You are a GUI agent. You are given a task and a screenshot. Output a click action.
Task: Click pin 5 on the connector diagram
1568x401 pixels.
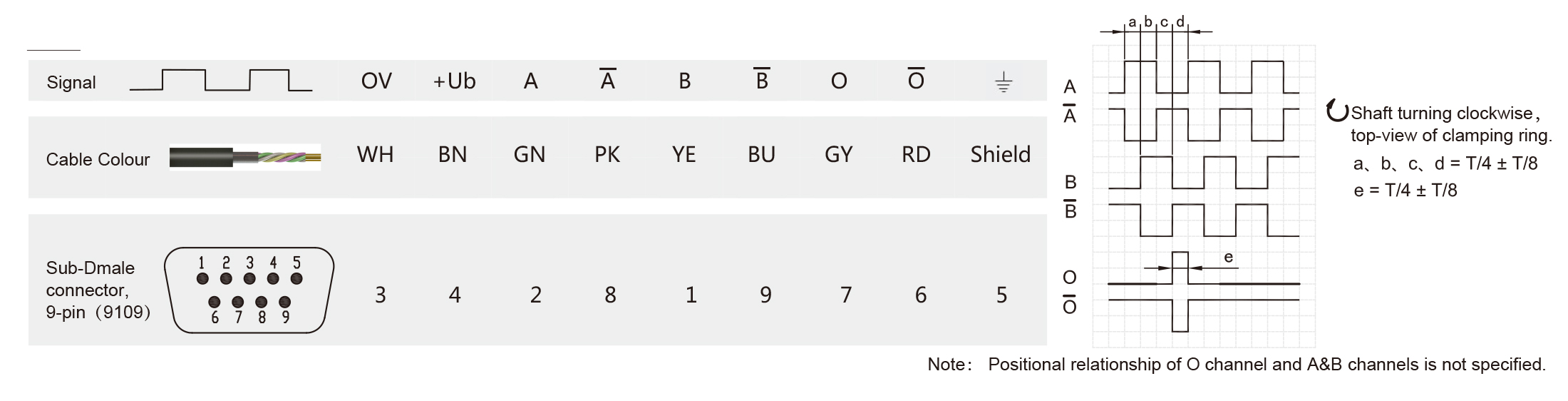pyautogui.click(x=296, y=278)
